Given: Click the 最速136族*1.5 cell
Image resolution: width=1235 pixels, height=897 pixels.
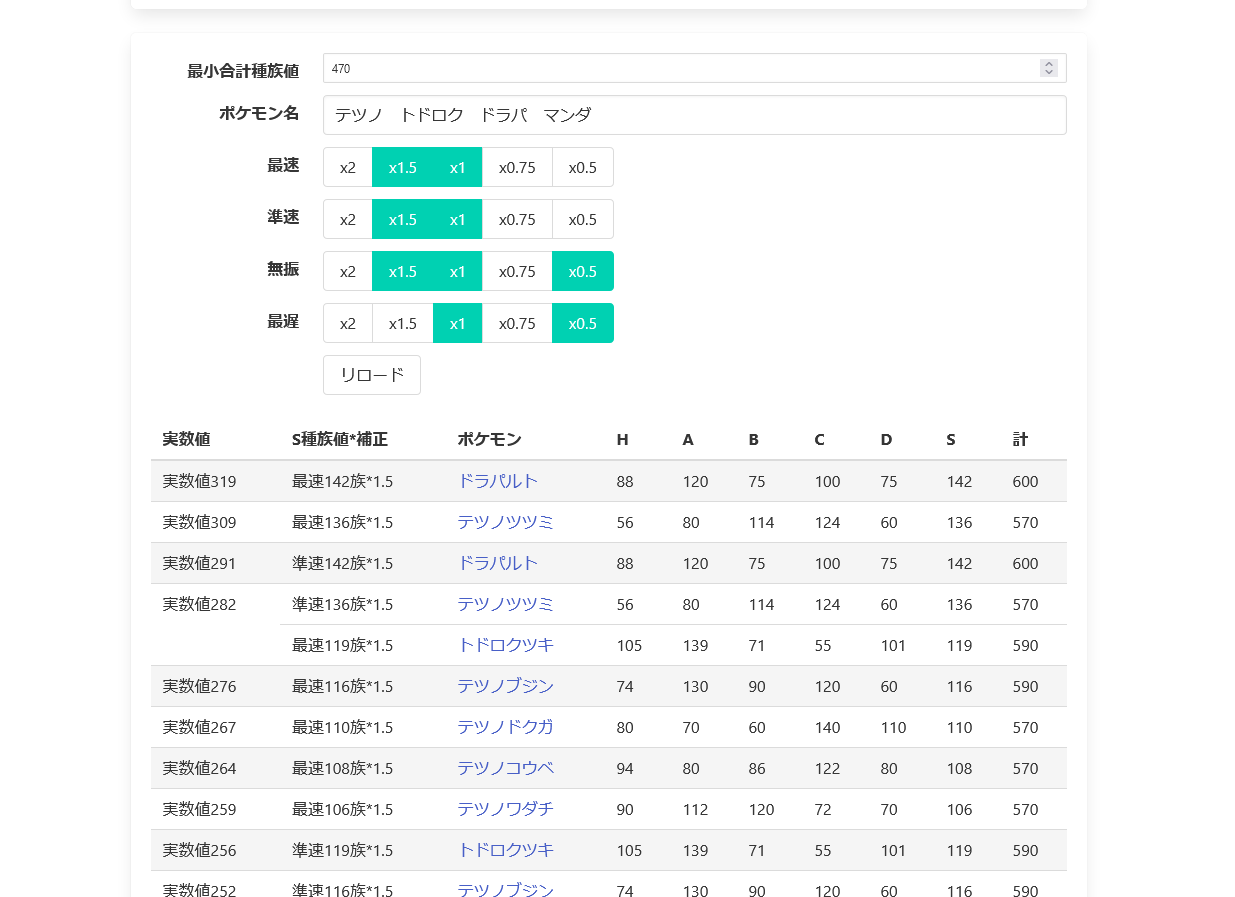Looking at the screenshot, I should pos(362,522).
